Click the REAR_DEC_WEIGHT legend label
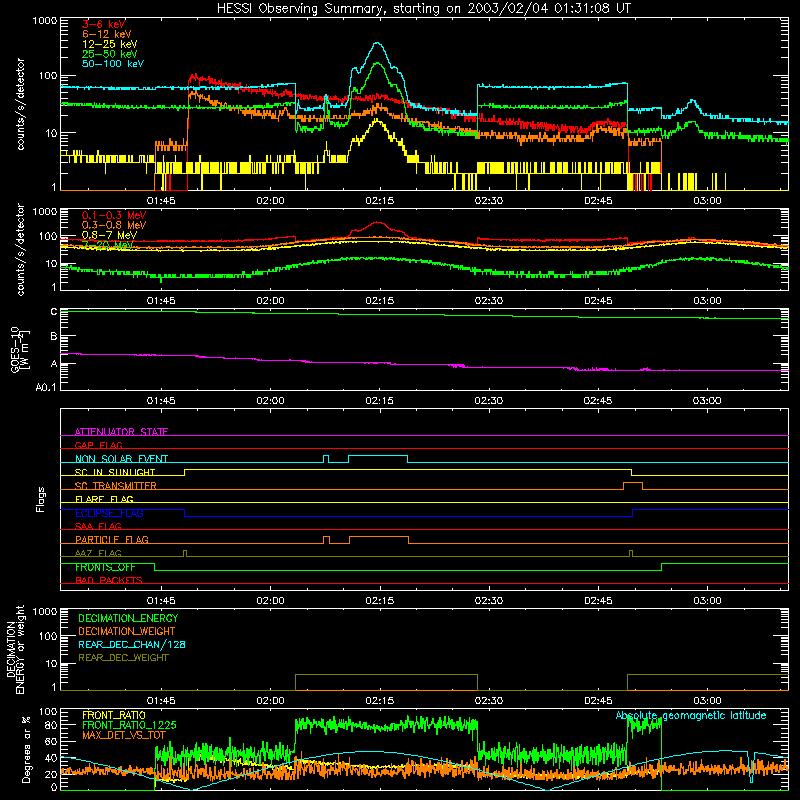This screenshot has height=800, width=800. [x=123, y=658]
